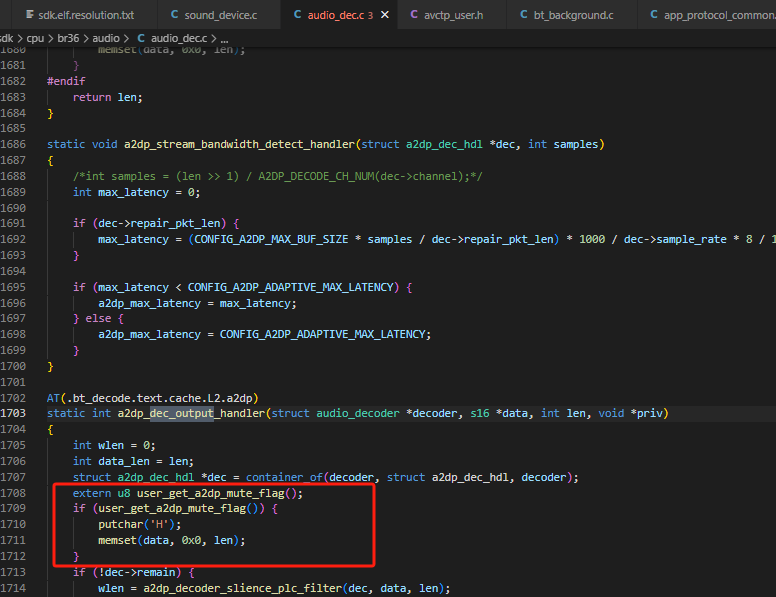Click the text file icon on sdk.elf.resolution.txt tab
Image resolution: width=776 pixels, height=597 pixels.
30,15
